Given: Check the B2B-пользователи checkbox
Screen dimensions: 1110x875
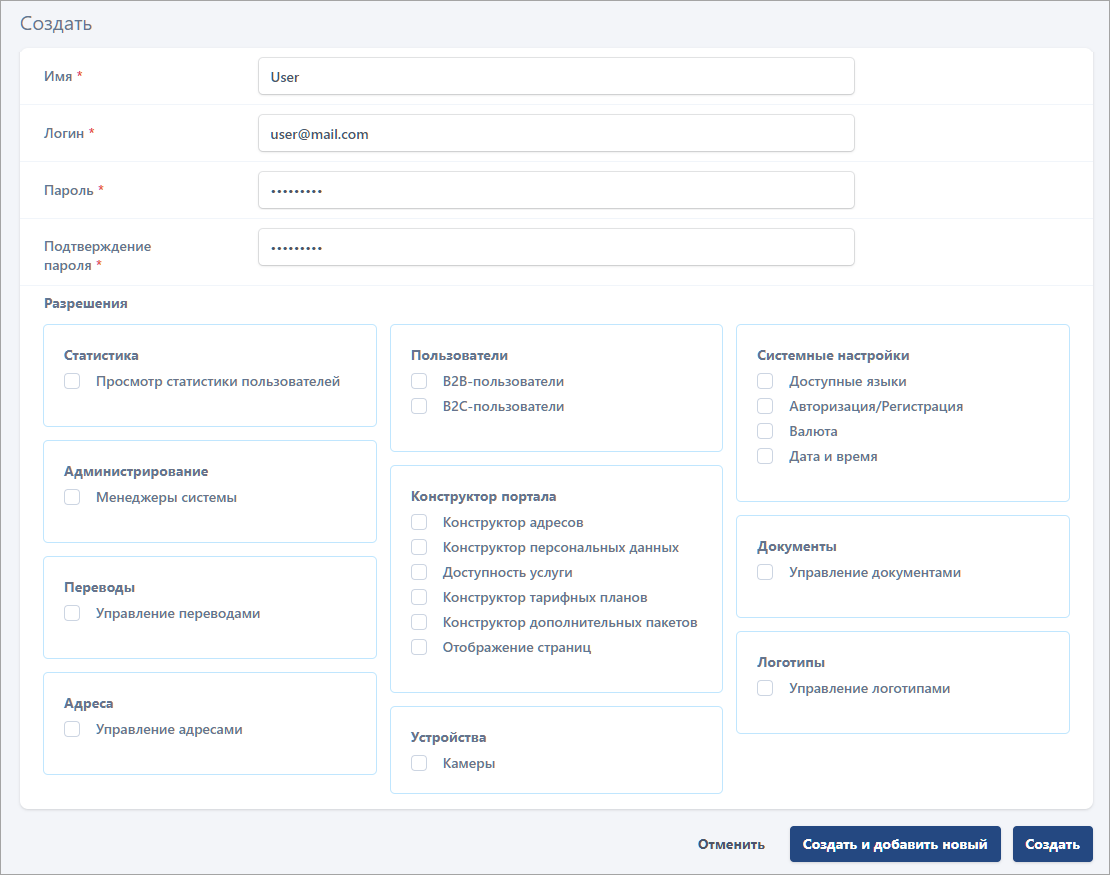Looking at the screenshot, I should click(x=419, y=381).
